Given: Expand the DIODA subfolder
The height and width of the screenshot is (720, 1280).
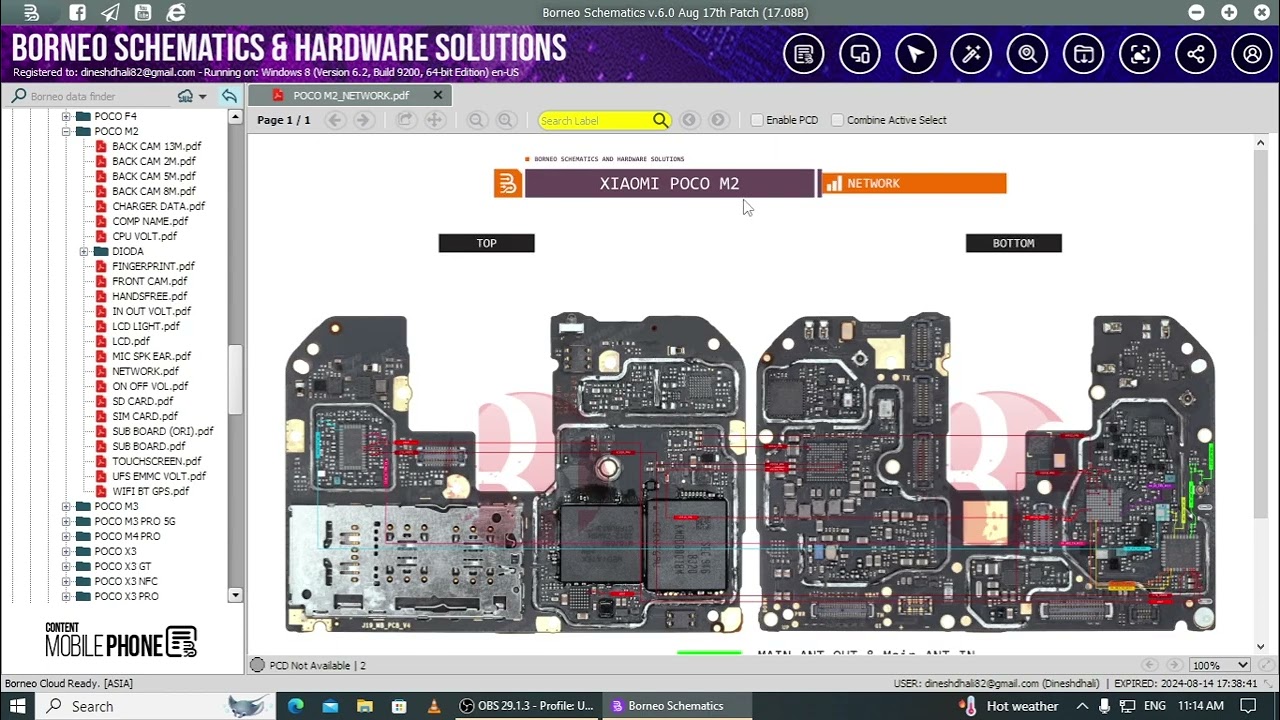Looking at the screenshot, I should click(x=84, y=251).
